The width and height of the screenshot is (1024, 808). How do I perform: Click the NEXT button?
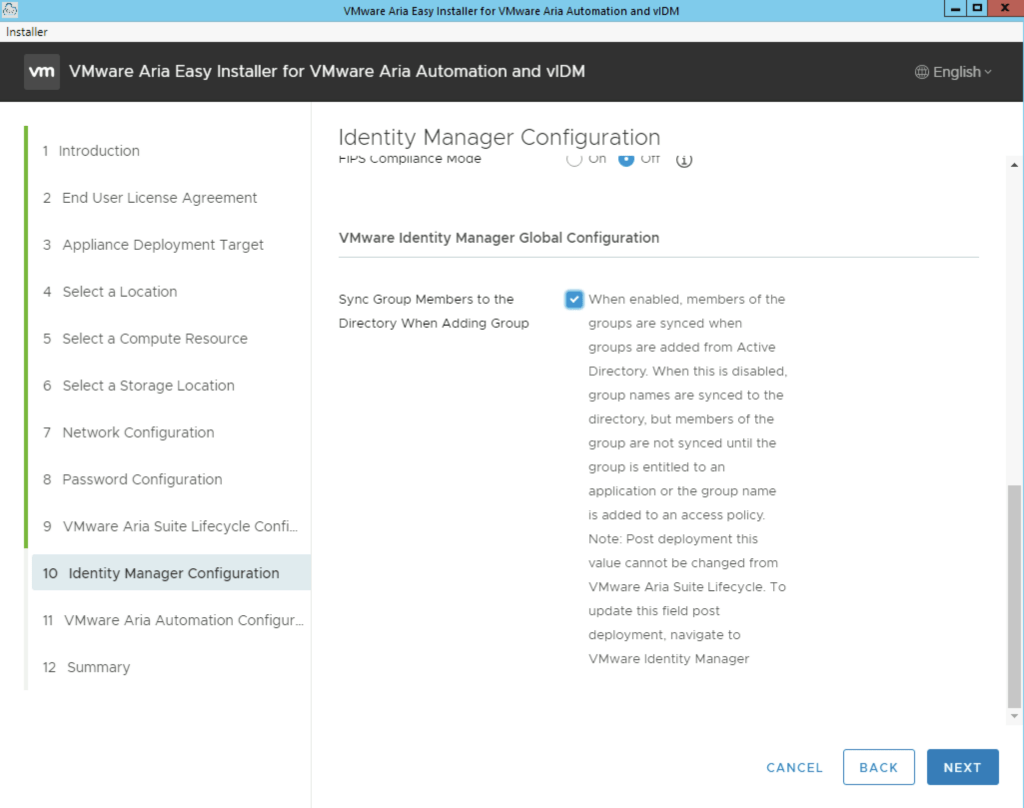[962, 768]
